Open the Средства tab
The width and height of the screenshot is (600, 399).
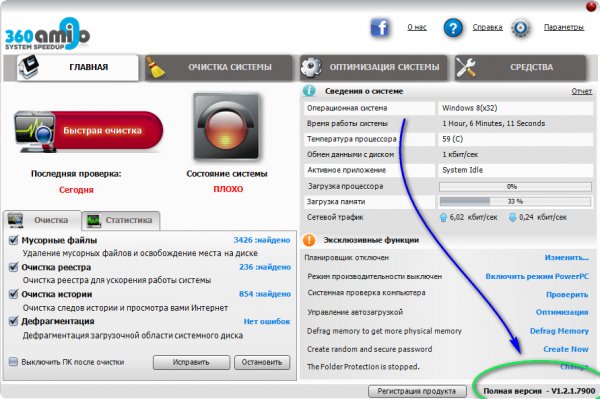[520, 67]
